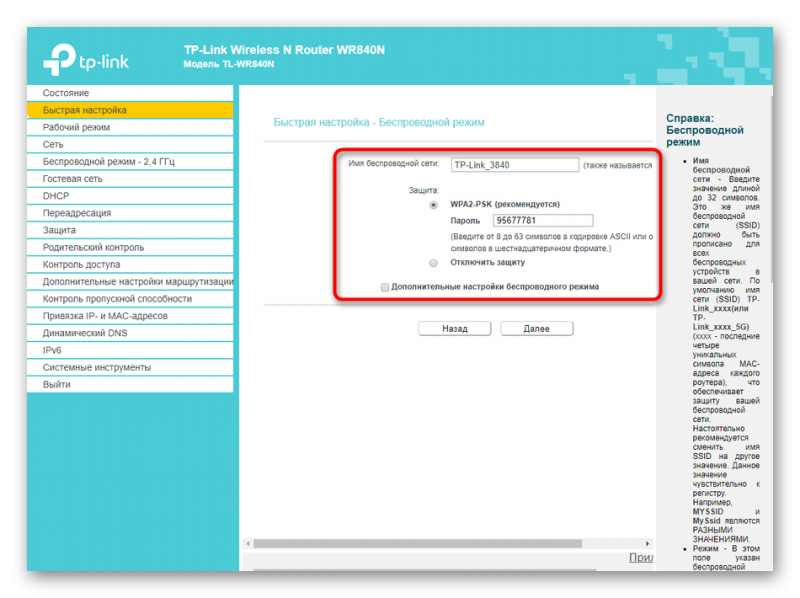Open Переадресация section
This screenshot has height=598, width=800.
[x=130, y=213]
